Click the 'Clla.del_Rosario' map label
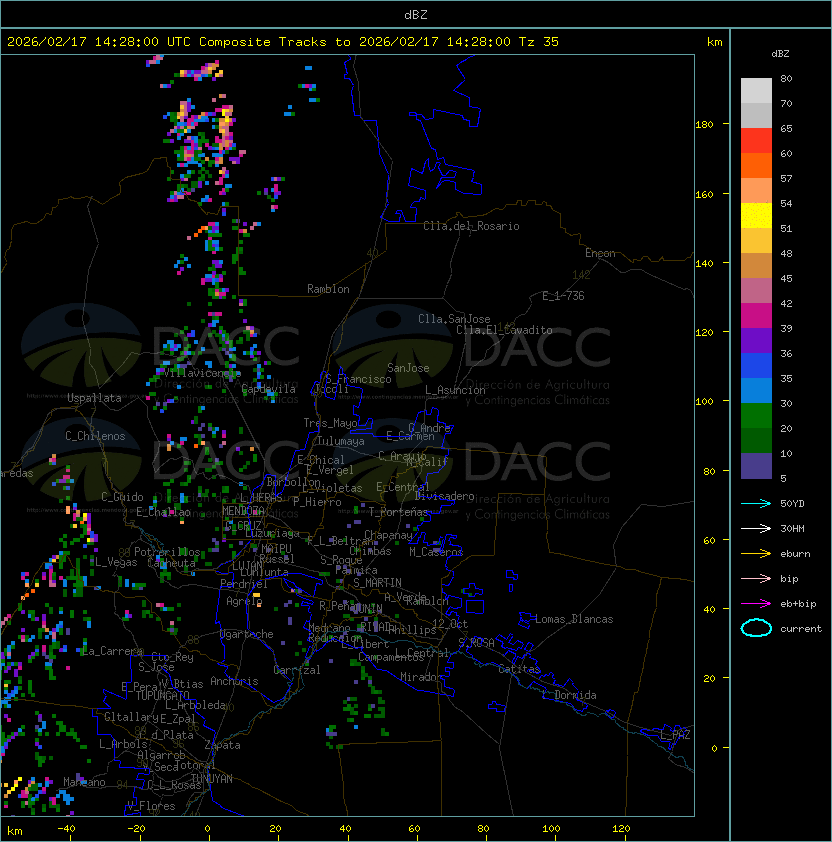The height and width of the screenshot is (842, 832). 471,226
